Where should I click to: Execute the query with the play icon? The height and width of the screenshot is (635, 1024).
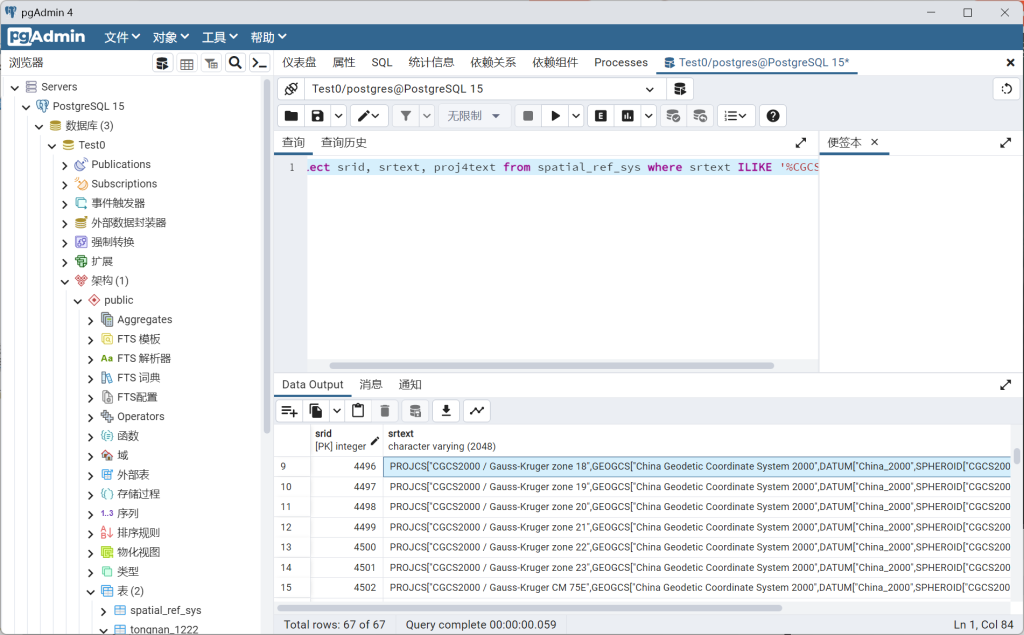point(556,116)
